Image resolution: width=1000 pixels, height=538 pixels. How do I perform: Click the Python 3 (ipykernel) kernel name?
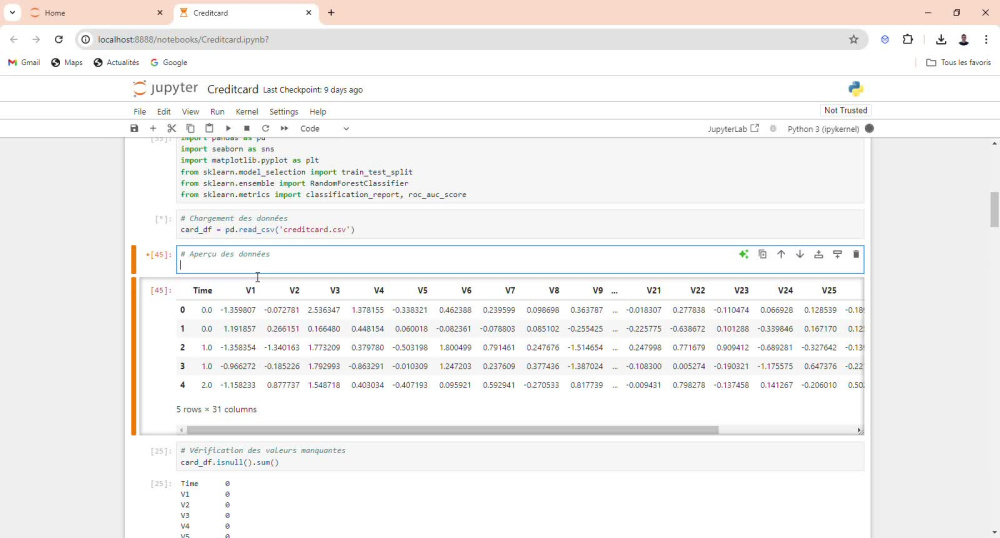[x=823, y=129]
